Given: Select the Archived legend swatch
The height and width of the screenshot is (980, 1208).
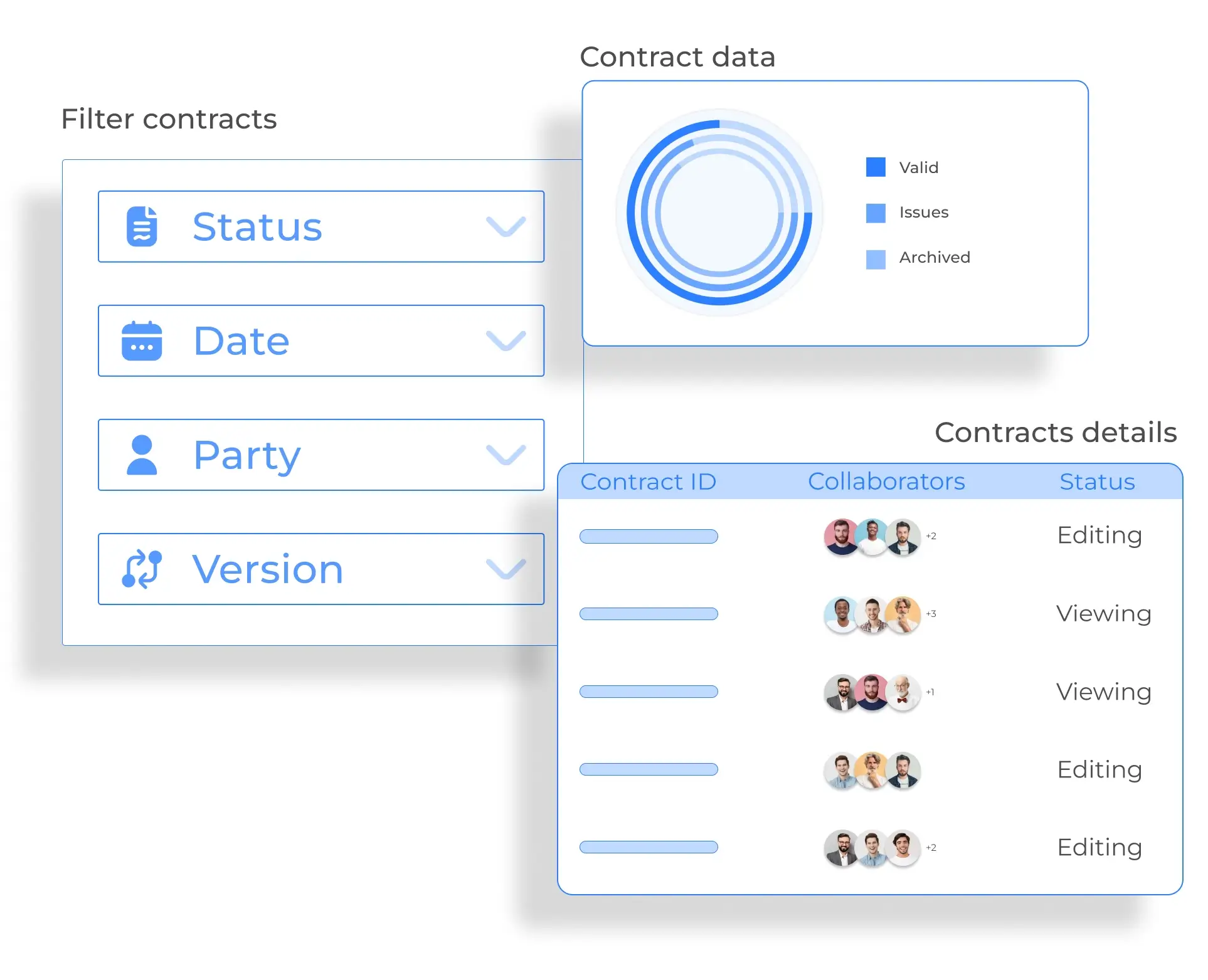Looking at the screenshot, I should pos(876,259).
